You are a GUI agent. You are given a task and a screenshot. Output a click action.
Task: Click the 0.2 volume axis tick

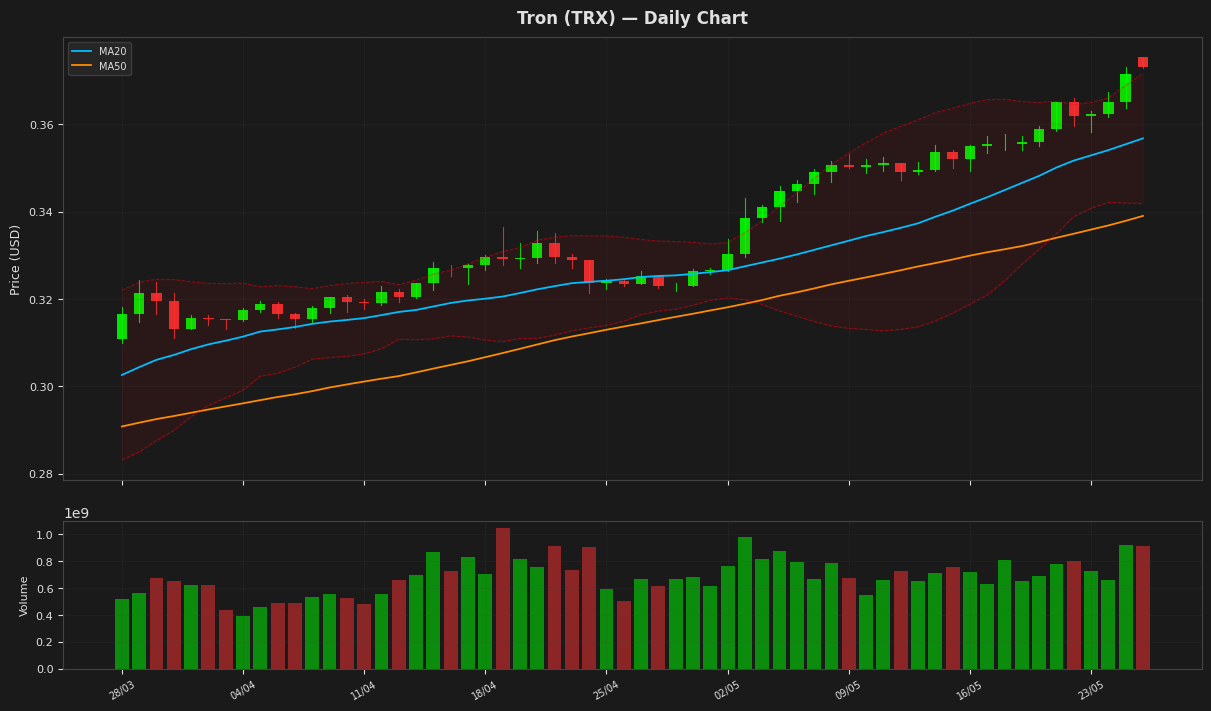(44, 643)
